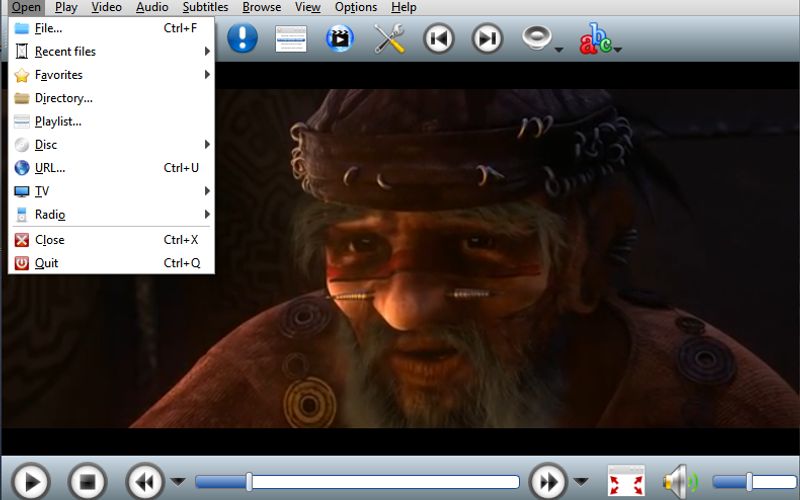
Task: Open the dropdown arrow beside the abc icon
Action: pyautogui.click(x=617, y=49)
